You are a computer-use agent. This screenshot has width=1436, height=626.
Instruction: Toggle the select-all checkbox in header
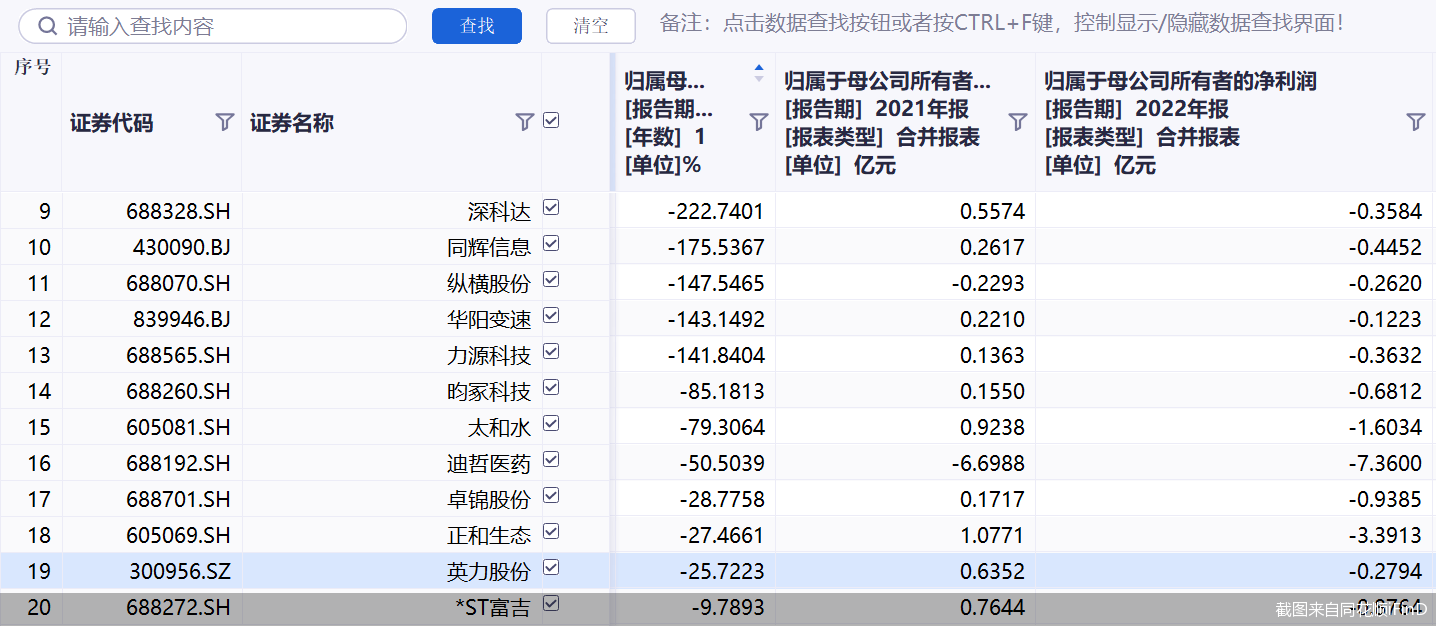point(551,120)
